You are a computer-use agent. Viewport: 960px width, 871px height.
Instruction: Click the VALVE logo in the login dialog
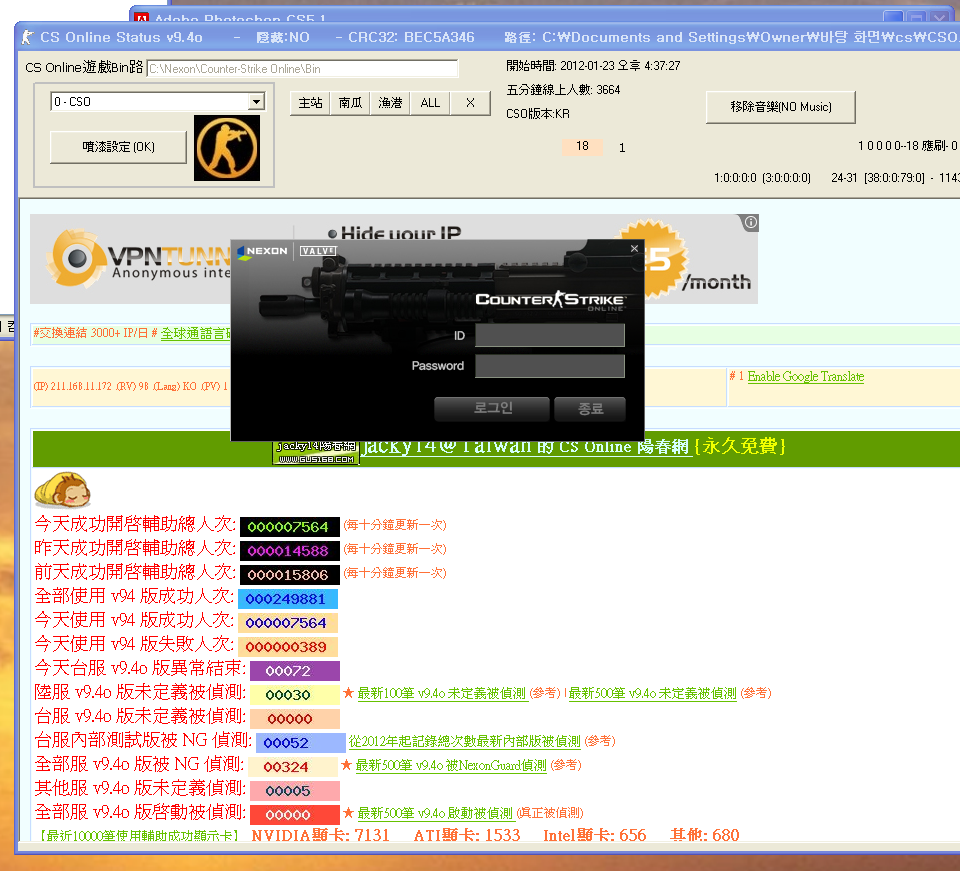pyautogui.click(x=318, y=251)
